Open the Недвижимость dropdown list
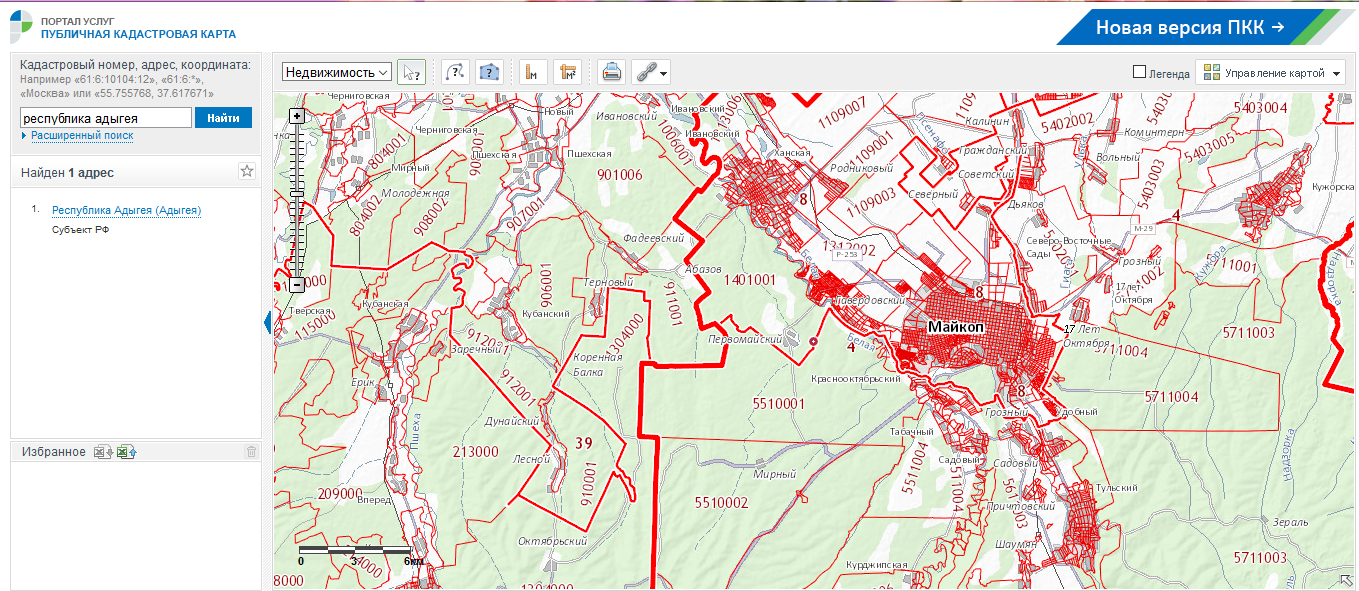The image size is (1359, 591). [336, 72]
